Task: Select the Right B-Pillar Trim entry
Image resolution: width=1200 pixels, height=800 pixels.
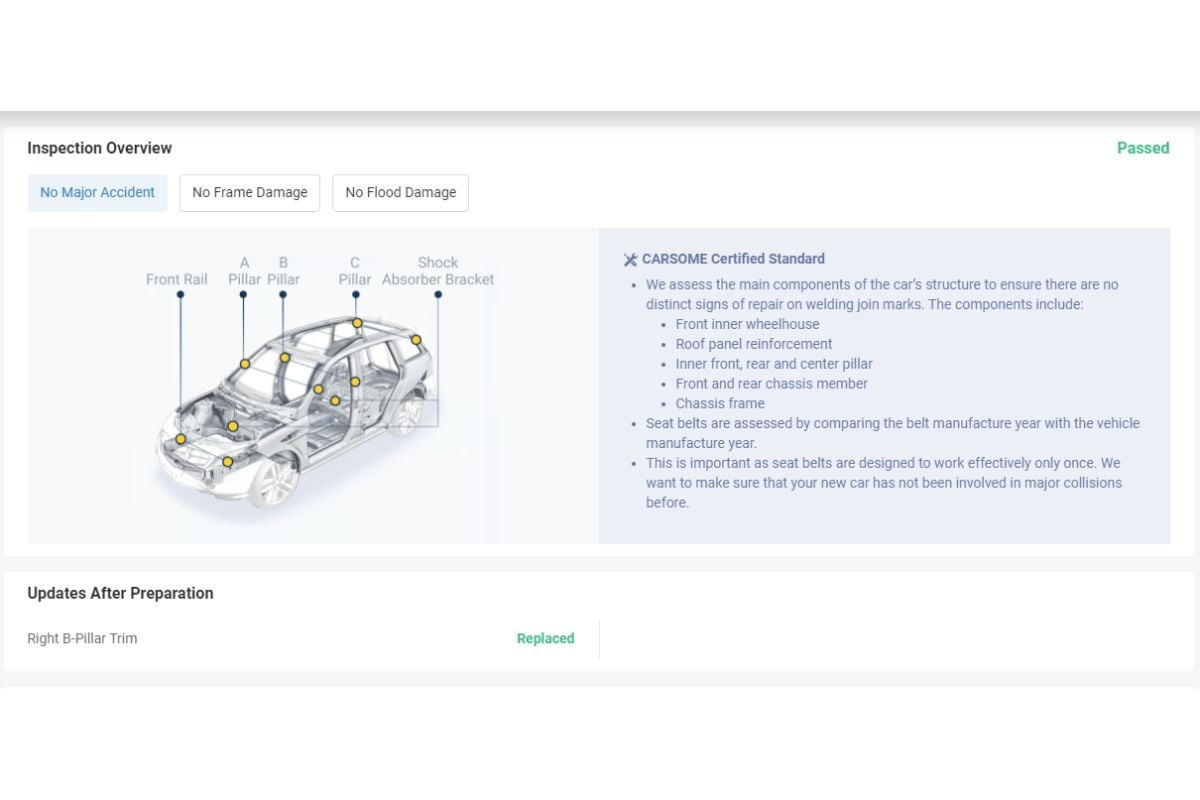Action: point(82,638)
